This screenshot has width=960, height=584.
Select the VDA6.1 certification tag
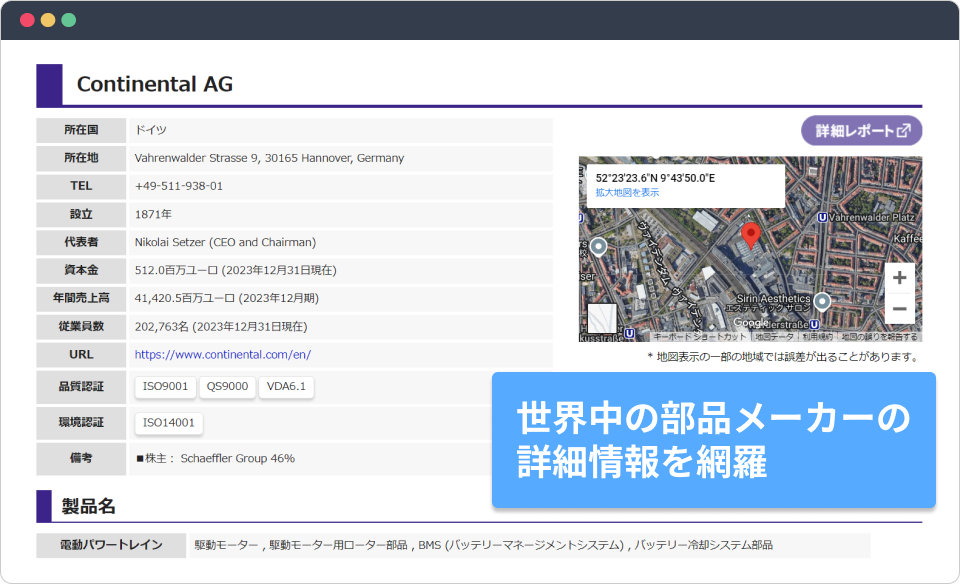287,387
